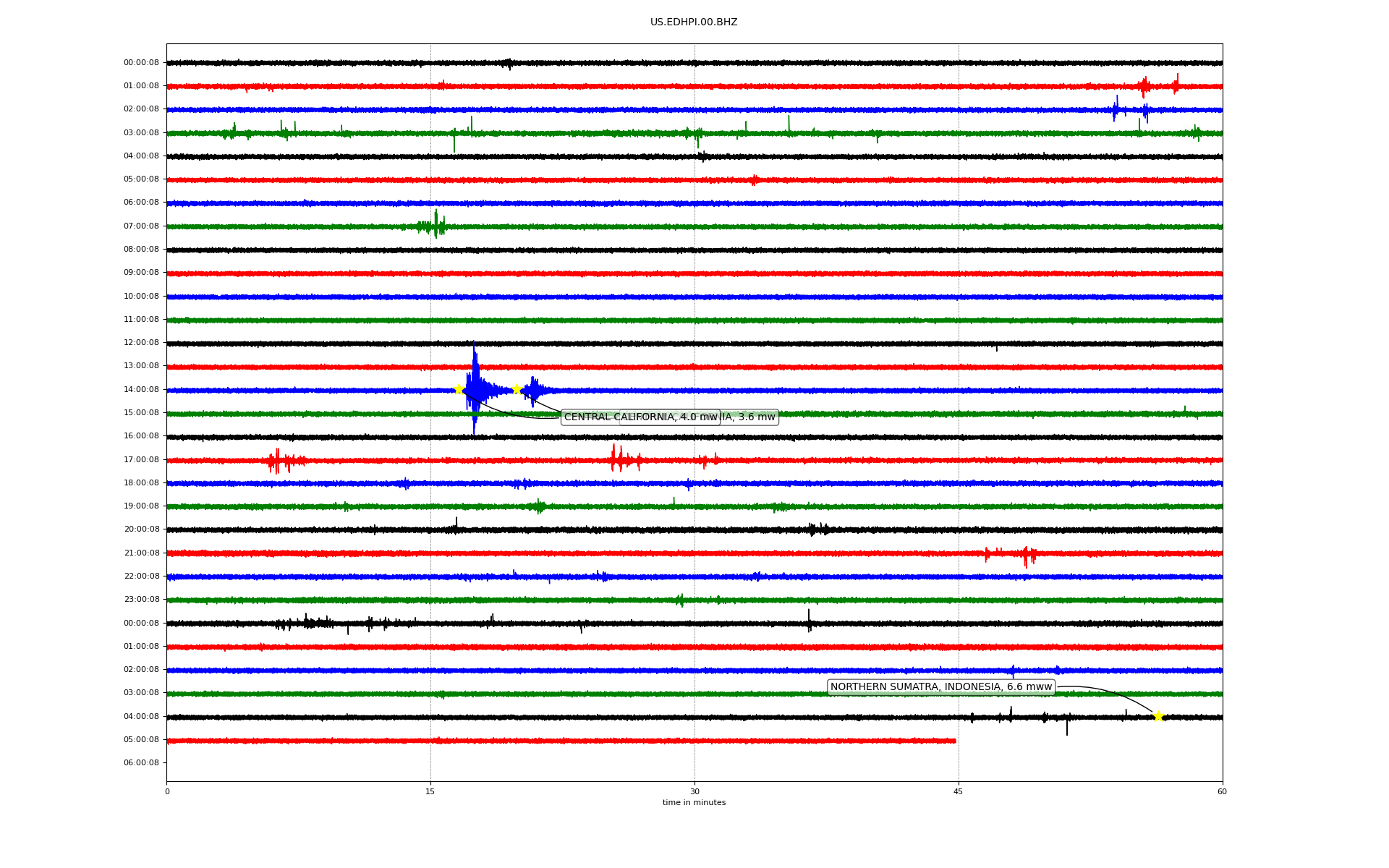Viewport: 1389px width, 868px height.
Task: Click the 30 tick on the time axis
Action: (694, 791)
